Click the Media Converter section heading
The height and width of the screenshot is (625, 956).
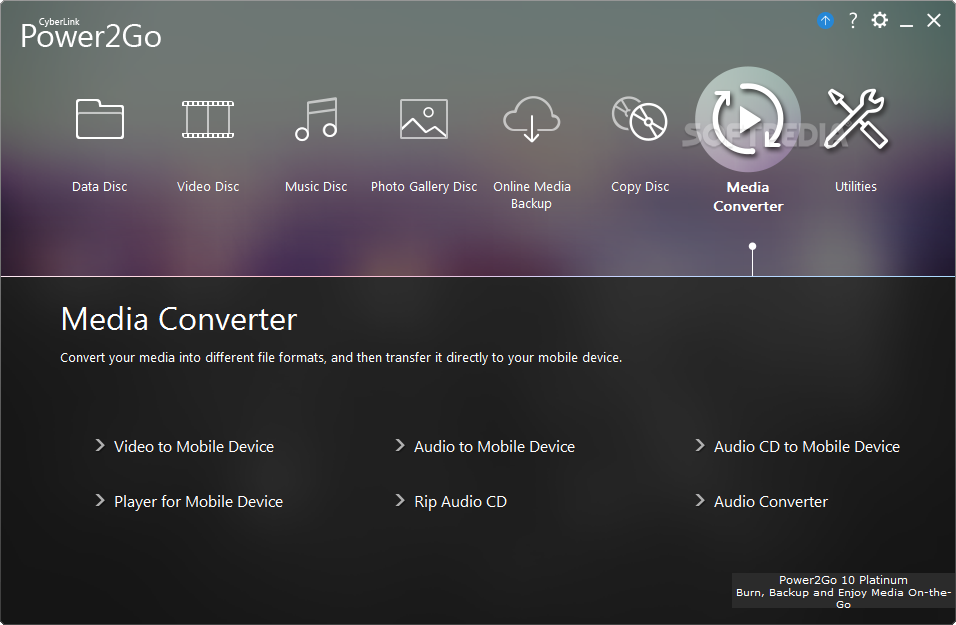[179, 319]
